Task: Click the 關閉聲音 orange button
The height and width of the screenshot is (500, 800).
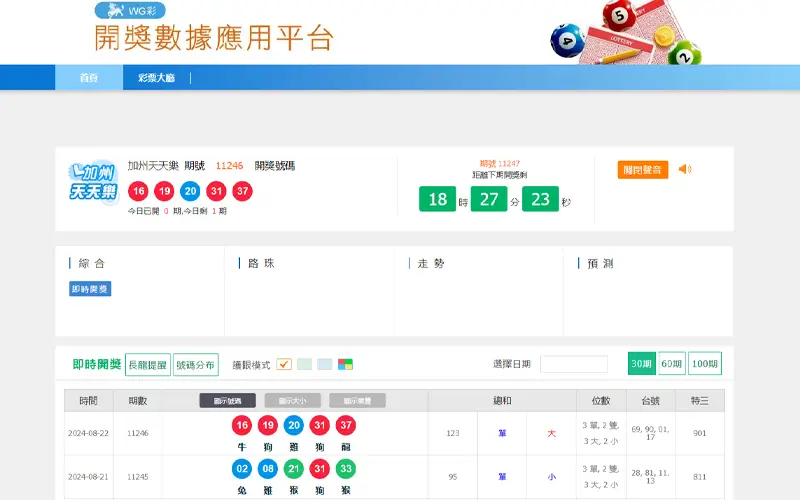Action: click(x=643, y=170)
